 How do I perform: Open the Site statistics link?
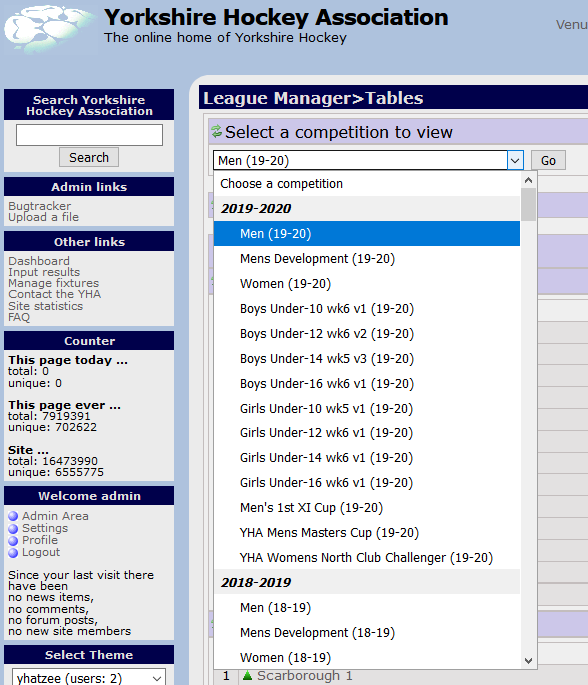[x=45, y=306]
